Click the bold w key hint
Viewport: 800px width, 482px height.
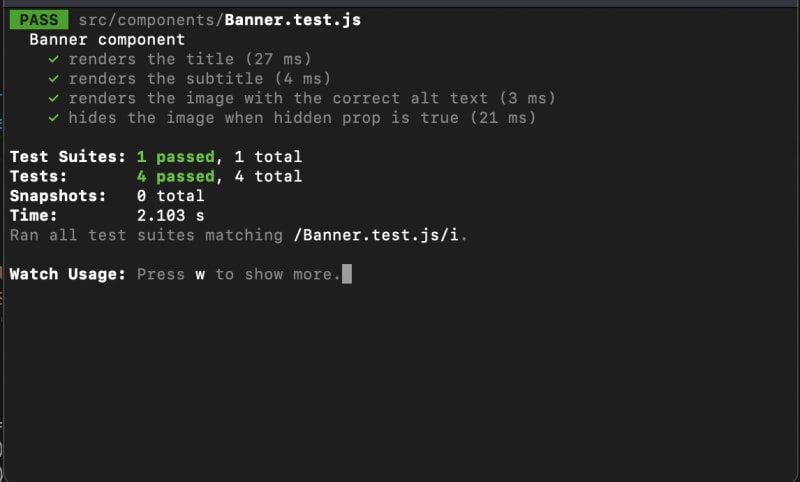tap(200, 274)
